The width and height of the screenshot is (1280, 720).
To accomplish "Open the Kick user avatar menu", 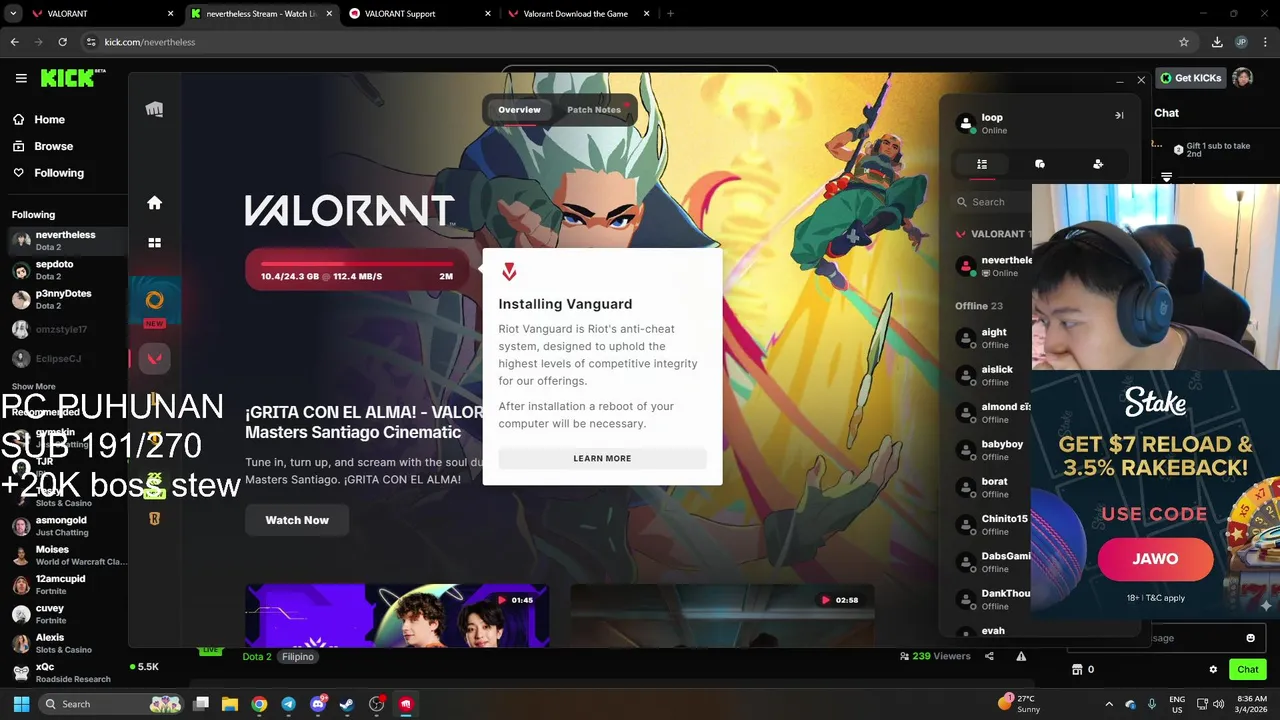I will [1243, 78].
